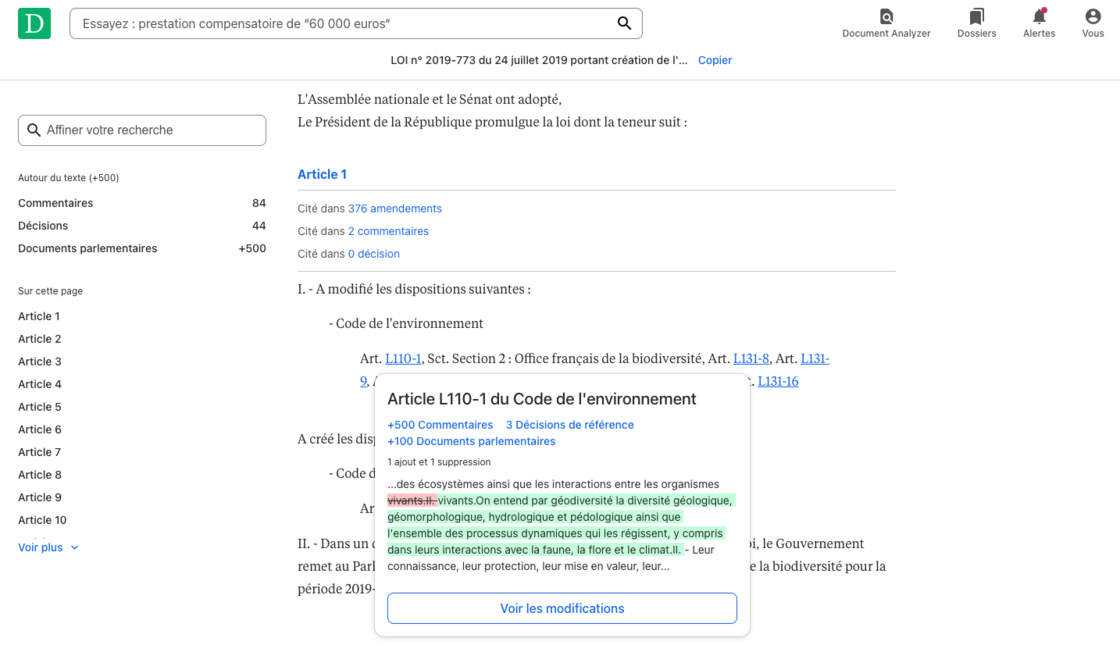The height and width of the screenshot is (659, 1120).
Task: Open the green D home logo
Action: (x=34, y=24)
